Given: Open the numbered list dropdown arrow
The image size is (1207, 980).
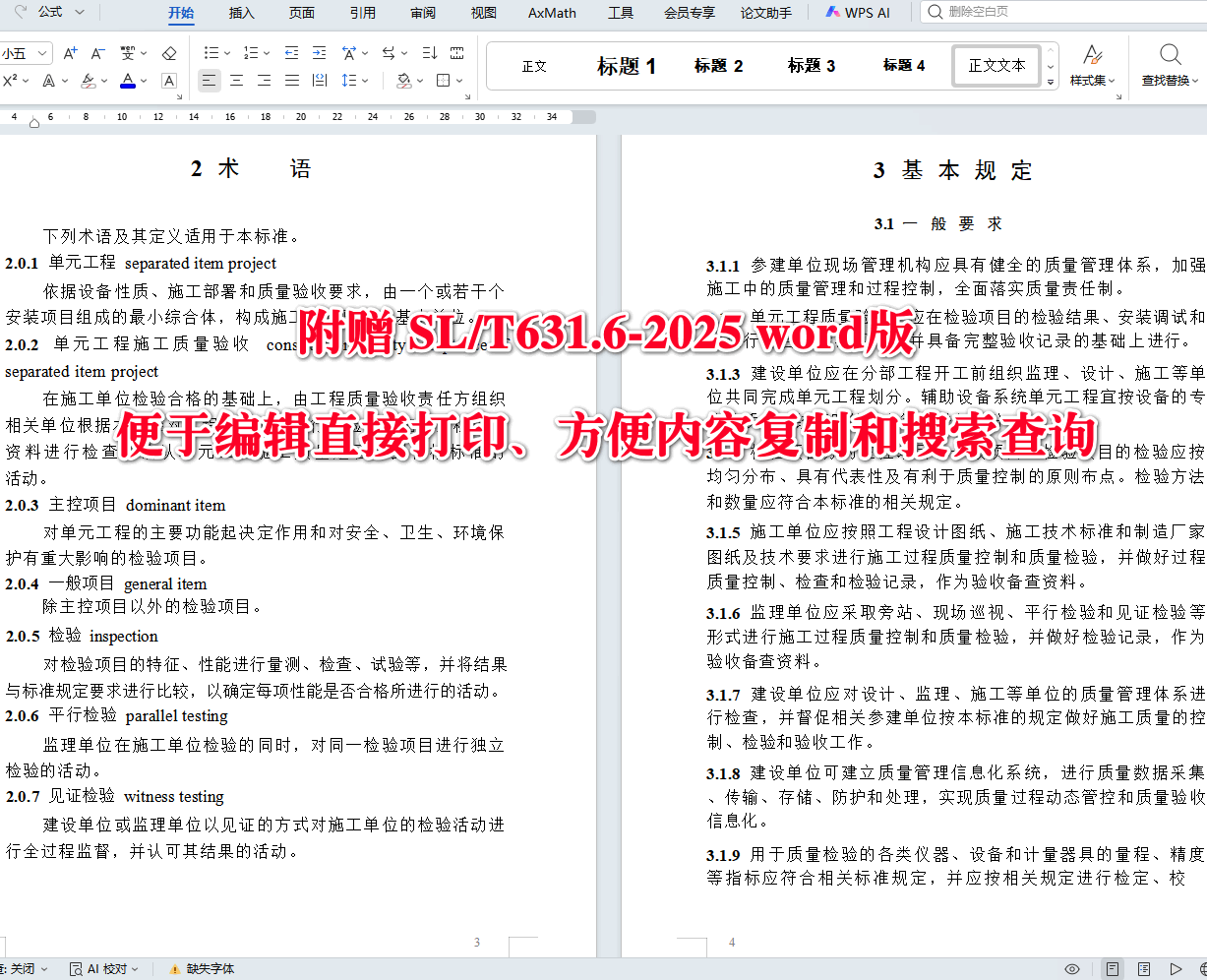Looking at the screenshot, I should tap(267, 53).
